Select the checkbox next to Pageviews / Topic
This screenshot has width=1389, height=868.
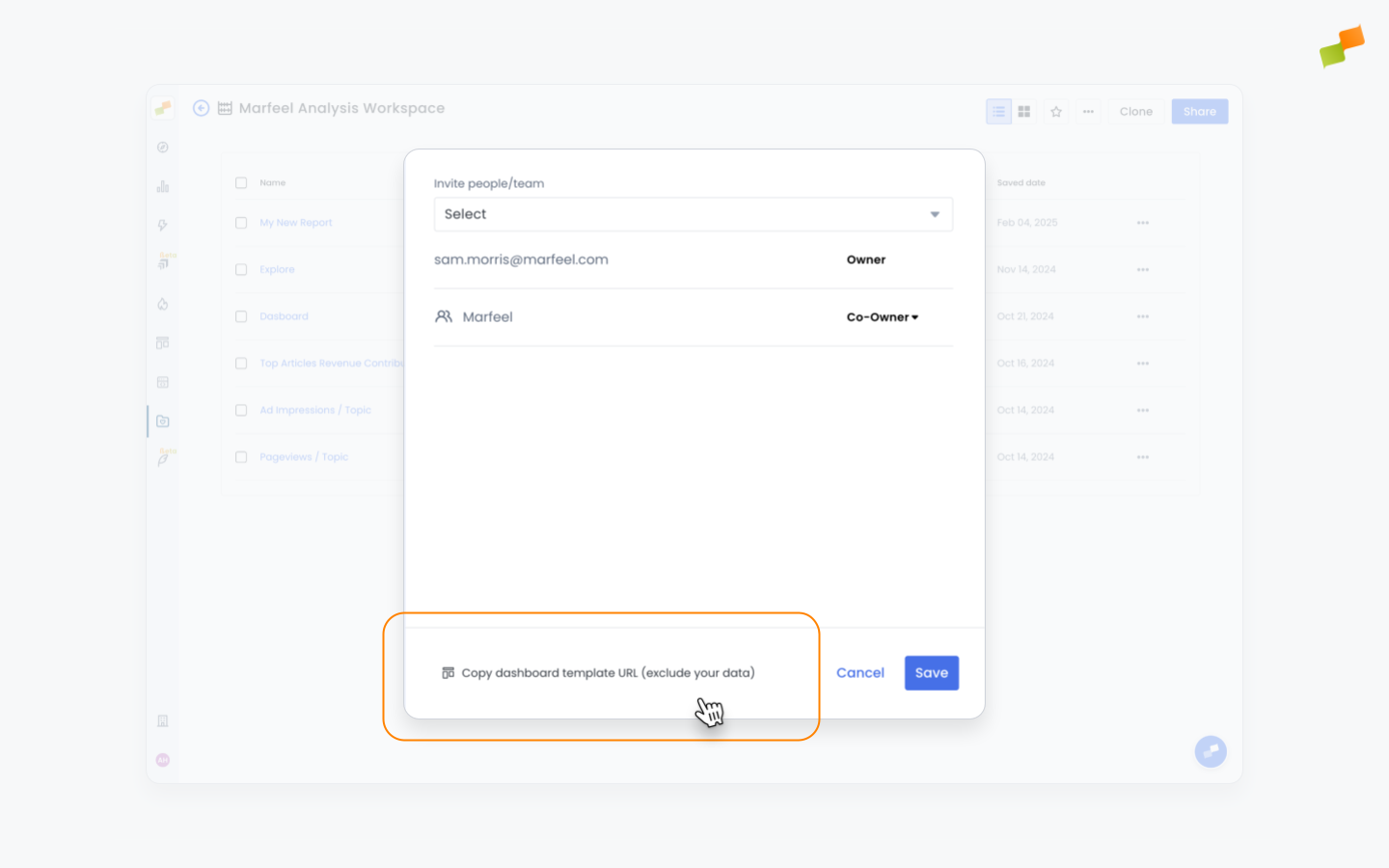[241, 456]
